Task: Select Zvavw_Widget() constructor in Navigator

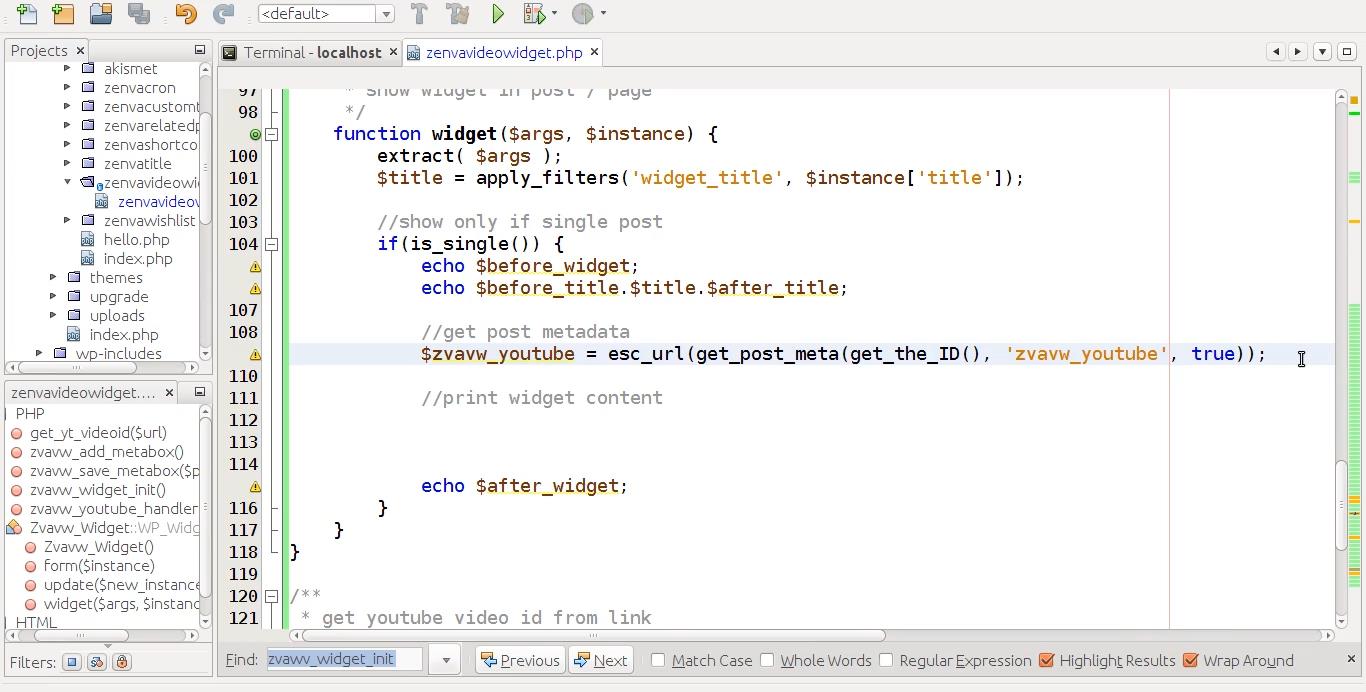Action: 99,547
